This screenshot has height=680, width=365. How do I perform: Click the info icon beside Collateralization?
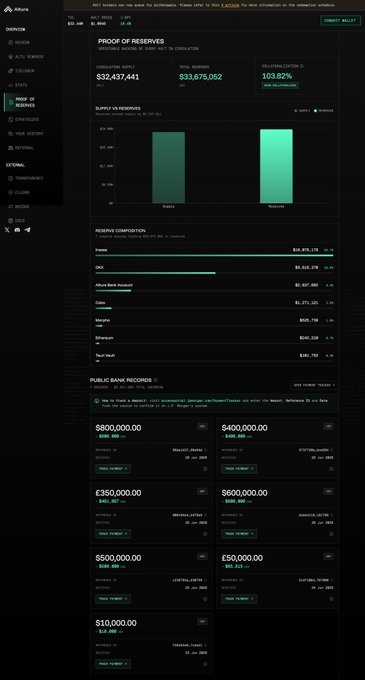point(302,66)
